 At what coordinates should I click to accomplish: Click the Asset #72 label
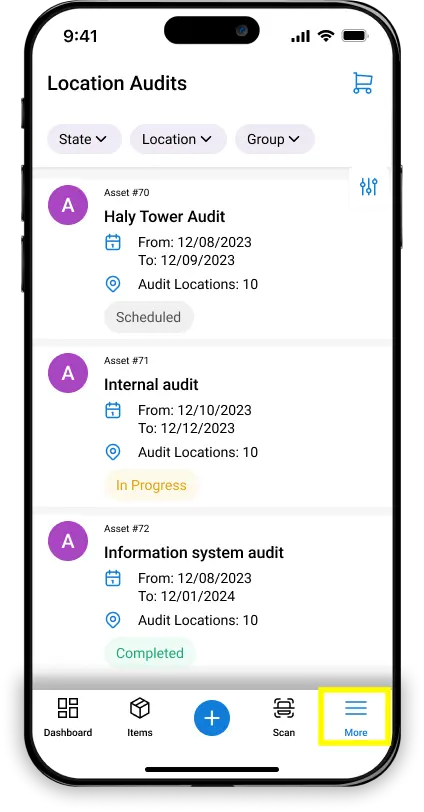click(x=126, y=529)
